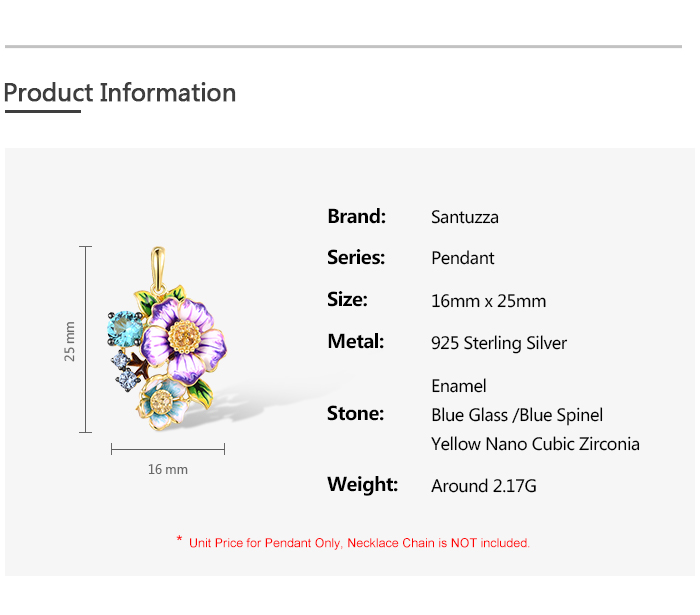Click the flower pendant product image
The image size is (700, 615).
pos(165,340)
